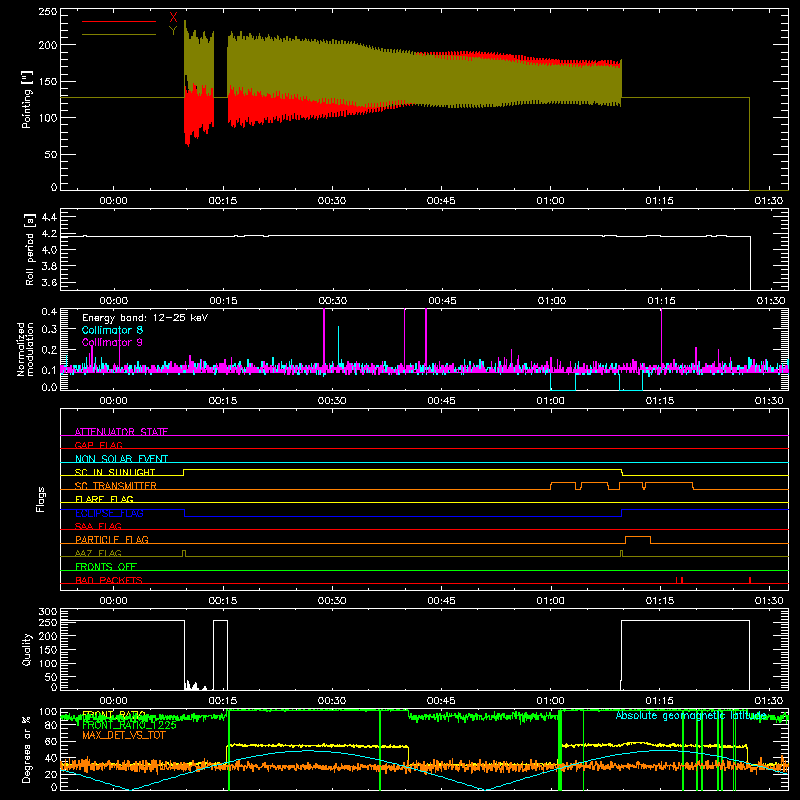Click the 00:15 tick under the Pointing plot
The height and width of the screenshot is (800, 800).
(x=223, y=201)
